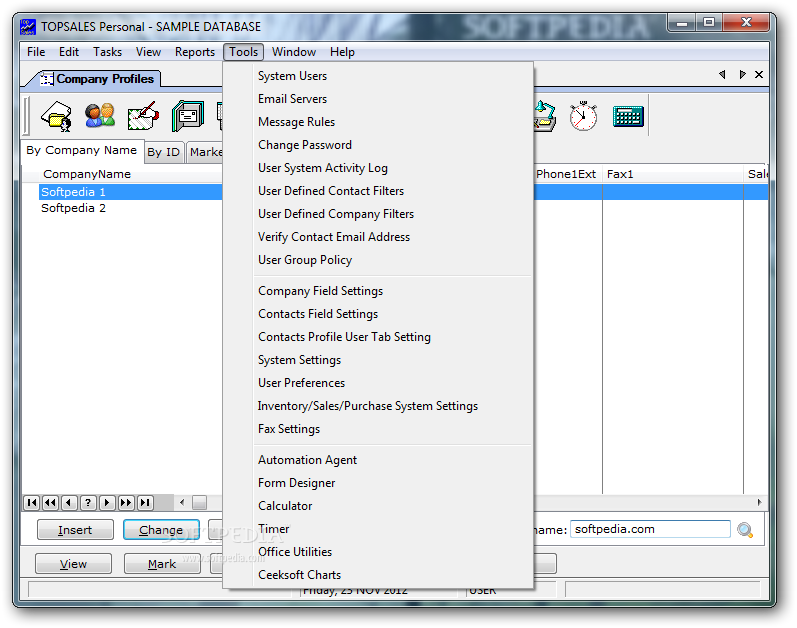
Task: Jump back a page of records
Action: pos(50,503)
